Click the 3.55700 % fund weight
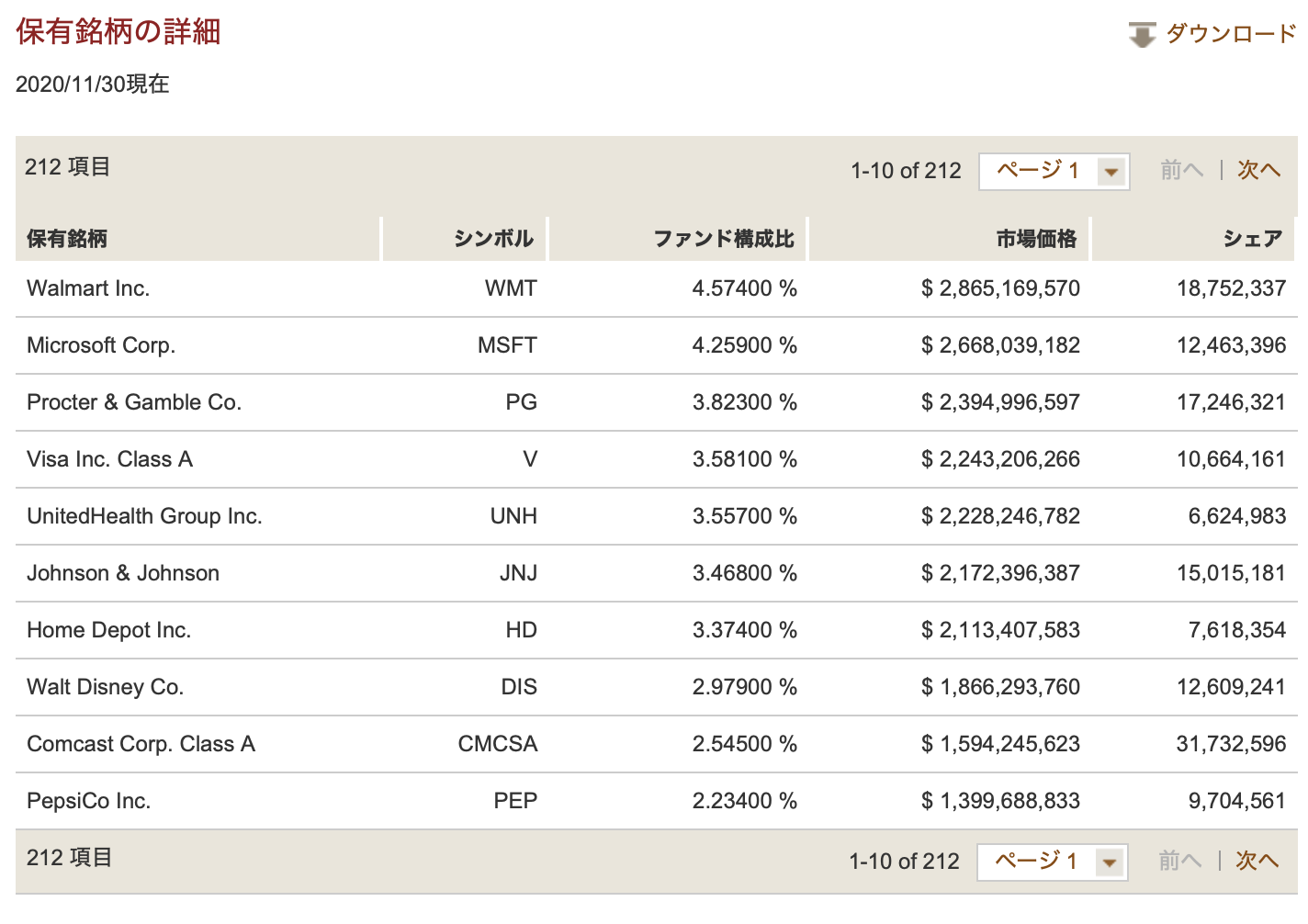Image resolution: width=1308 pixels, height=924 pixels. click(x=744, y=516)
